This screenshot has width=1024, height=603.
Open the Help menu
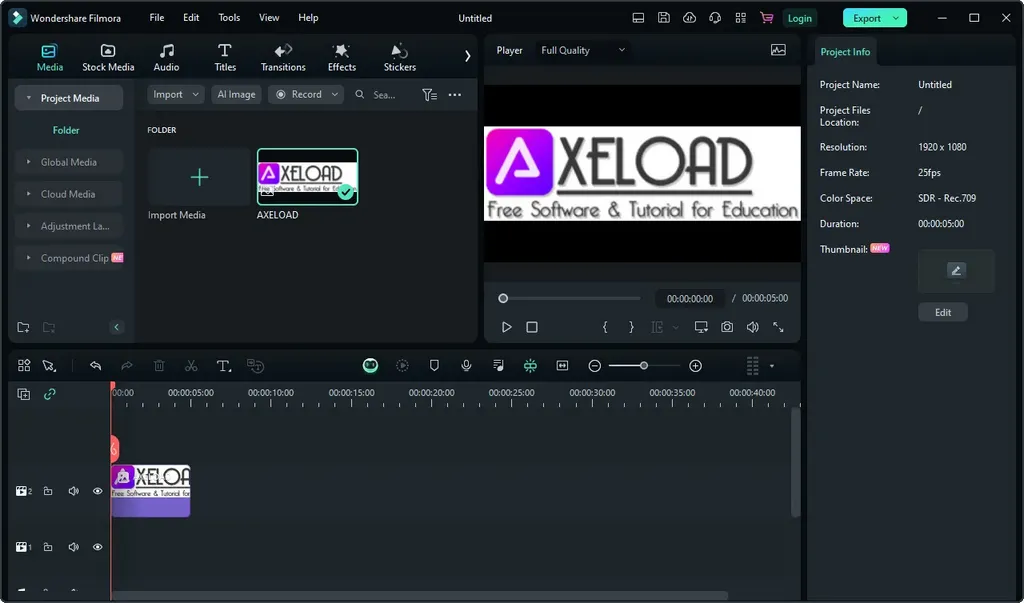[x=308, y=18]
